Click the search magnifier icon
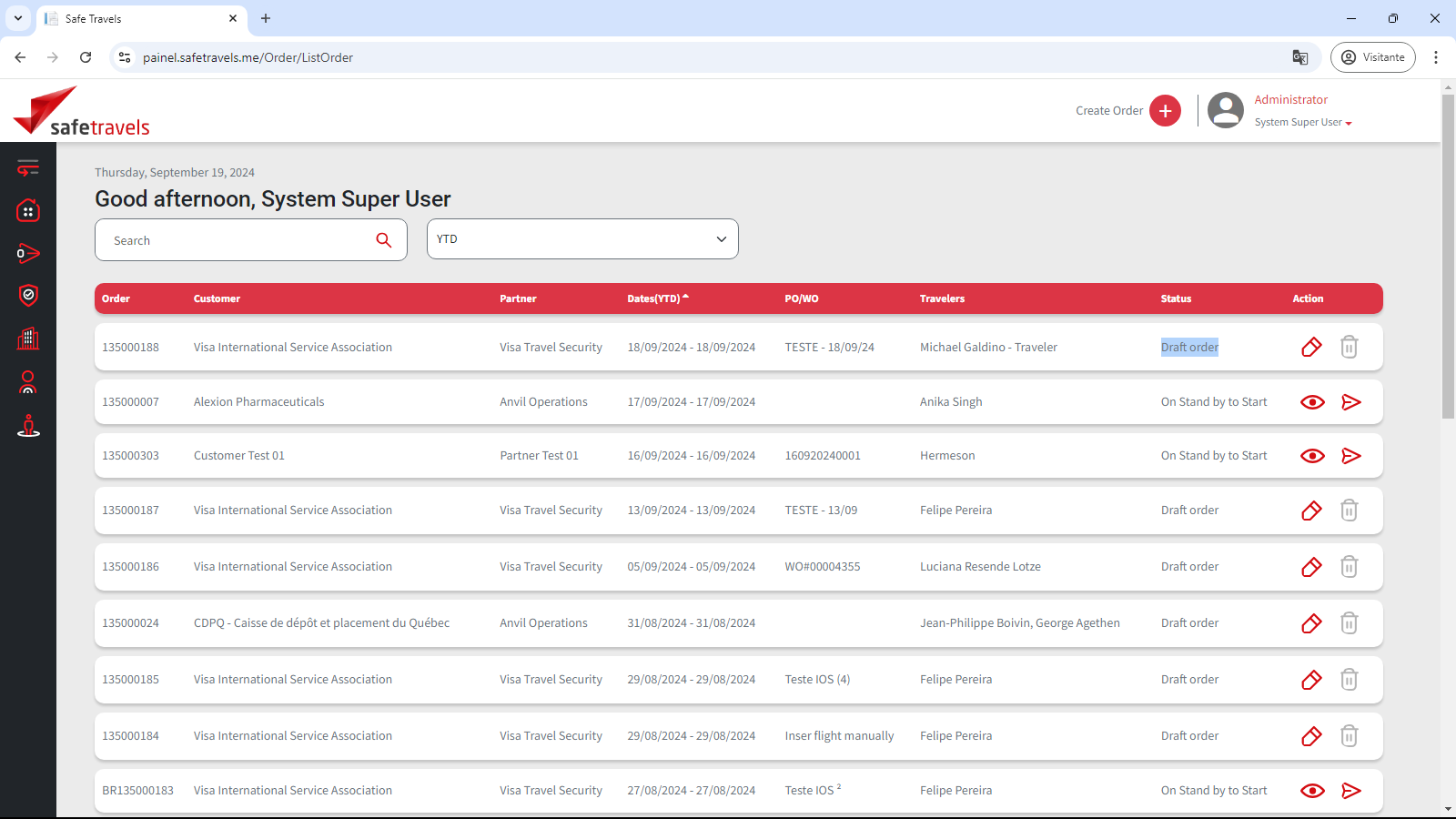 383,240
